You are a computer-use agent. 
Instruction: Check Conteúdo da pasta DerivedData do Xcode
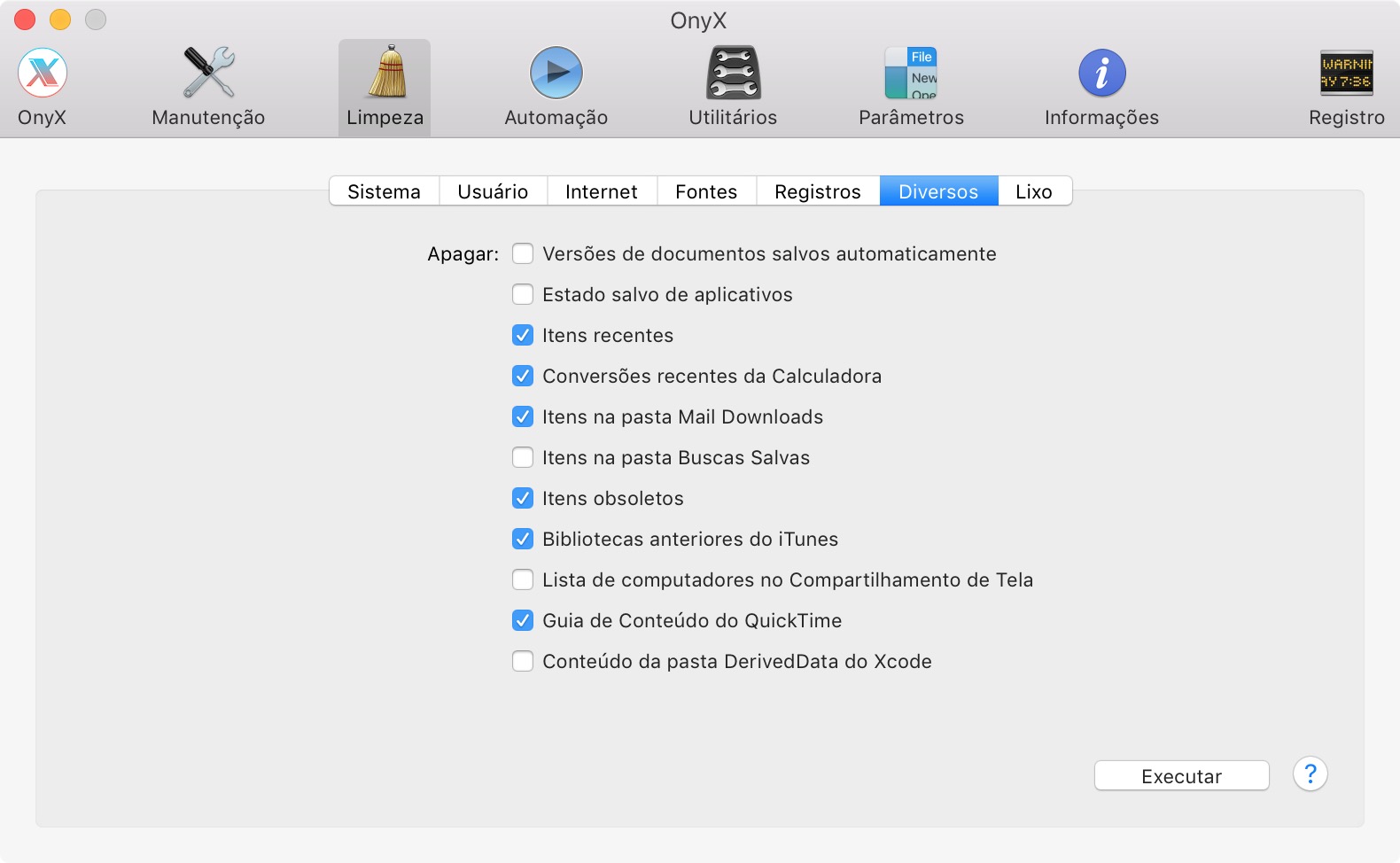point(523,662)
